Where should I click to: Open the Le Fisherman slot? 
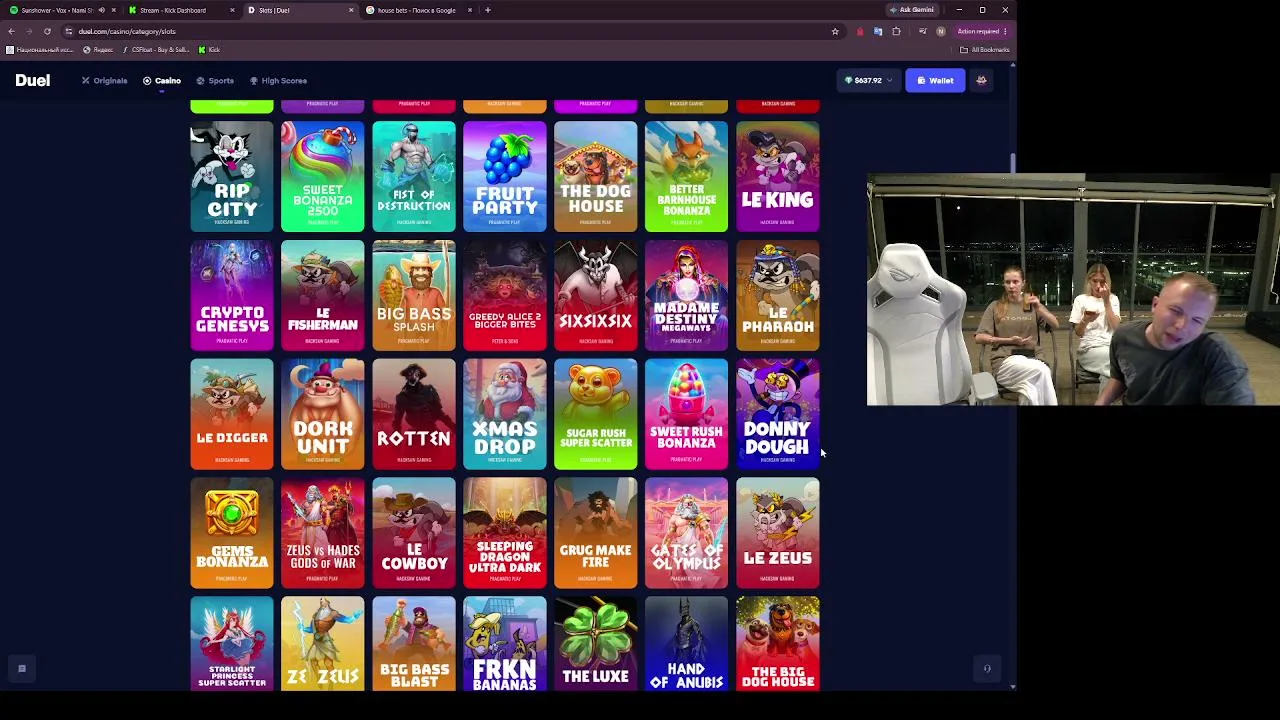click(x=323, y=295)
